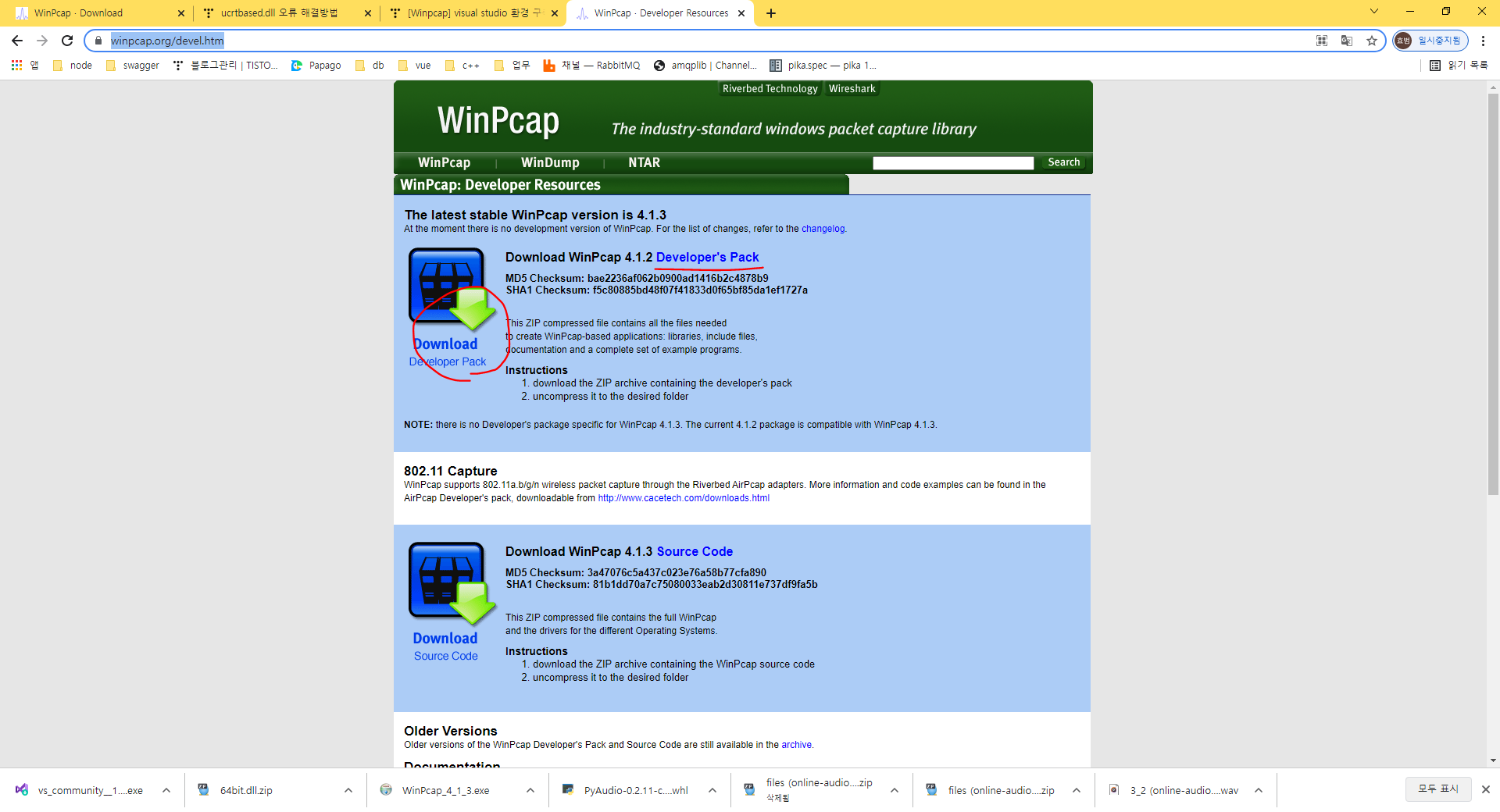Open the Chrome profile button
The width and height of the screenshot is (1500, 812).
tap(1430, 41)
